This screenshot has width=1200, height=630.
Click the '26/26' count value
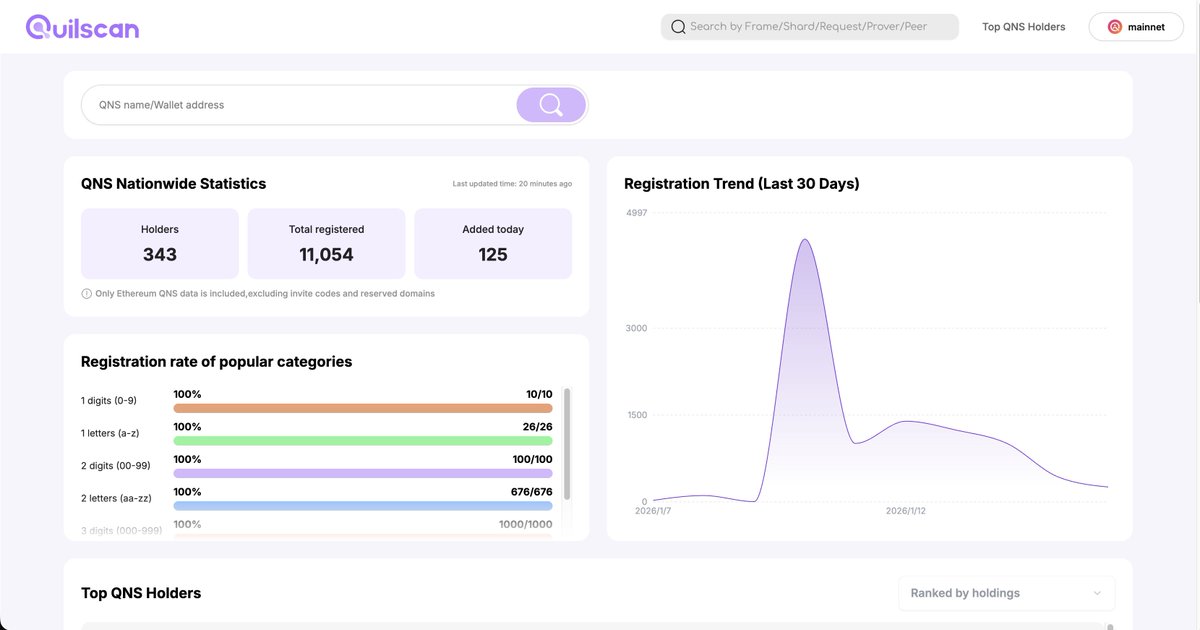click(538, 427)
